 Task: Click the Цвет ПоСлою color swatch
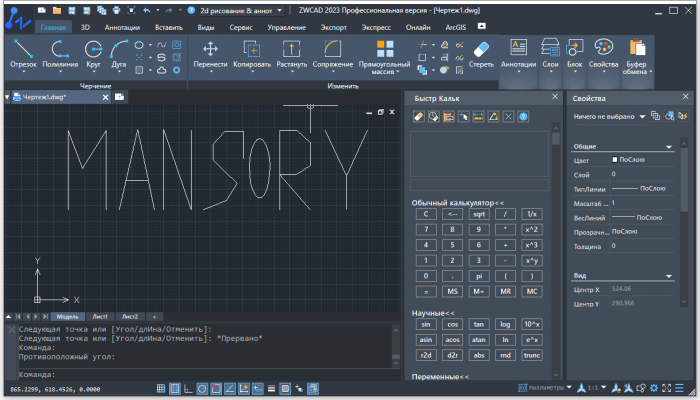tap(615, 159)
